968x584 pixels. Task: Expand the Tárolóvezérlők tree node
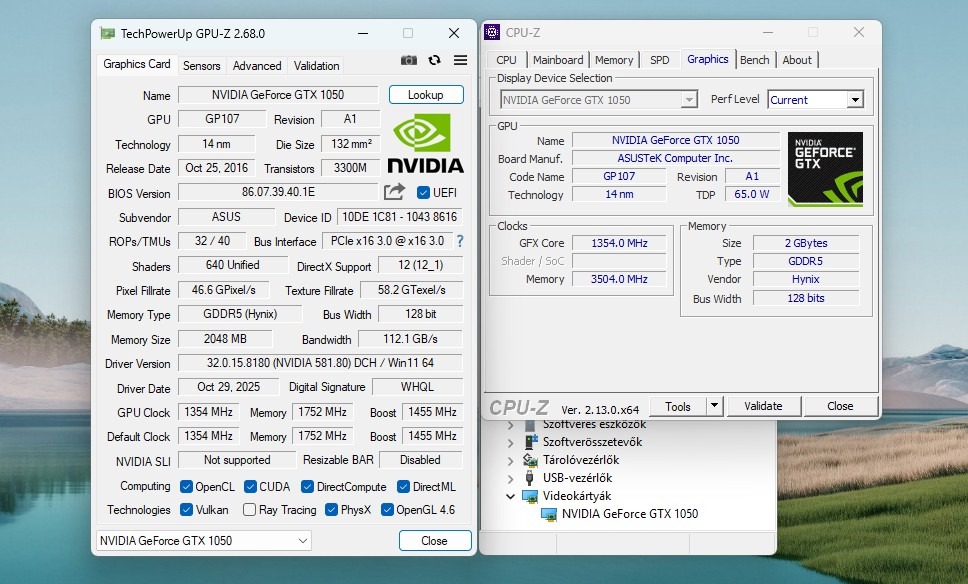pos(511,461)
